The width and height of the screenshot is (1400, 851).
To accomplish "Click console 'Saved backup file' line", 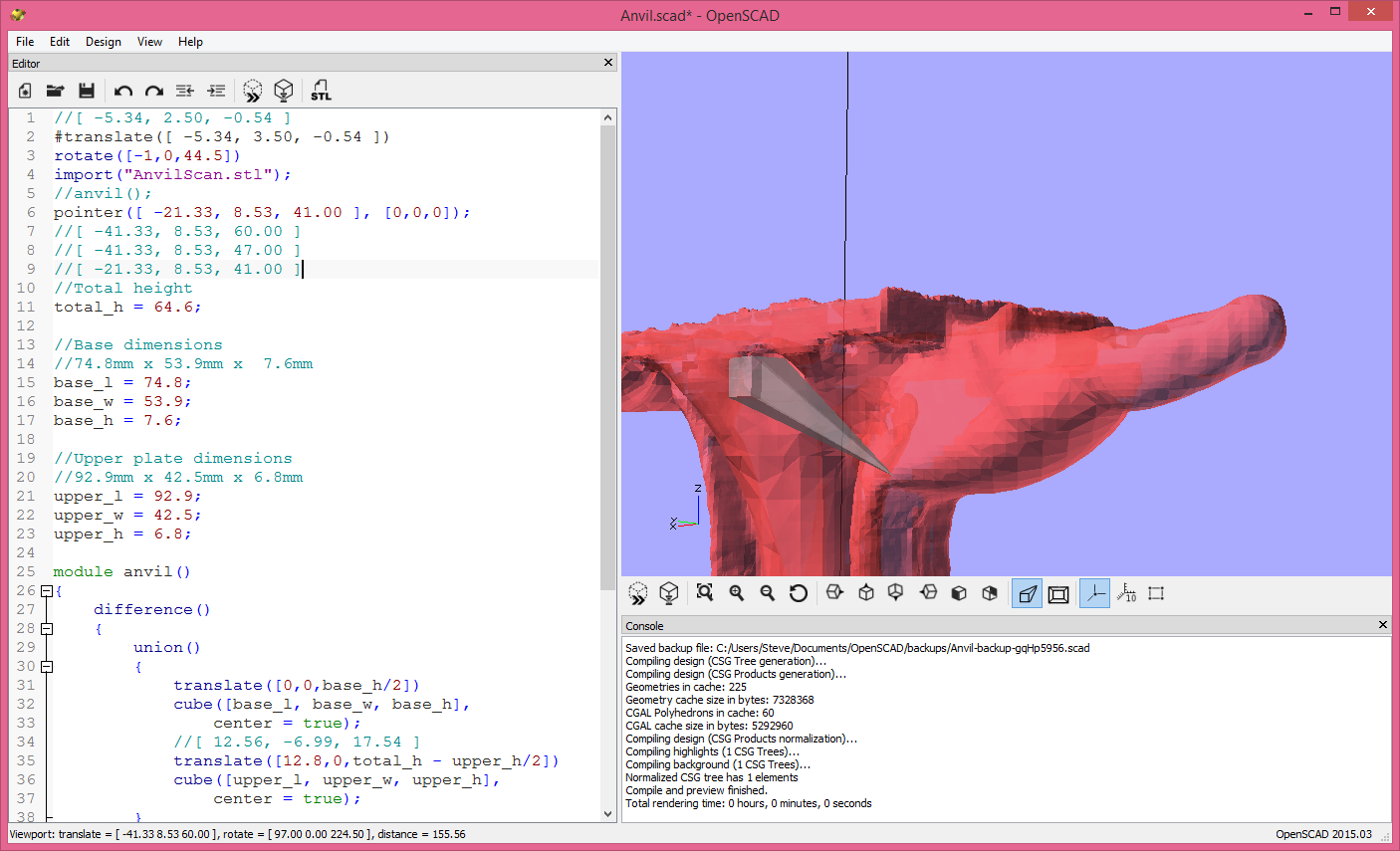I will [x=857, y=648].
